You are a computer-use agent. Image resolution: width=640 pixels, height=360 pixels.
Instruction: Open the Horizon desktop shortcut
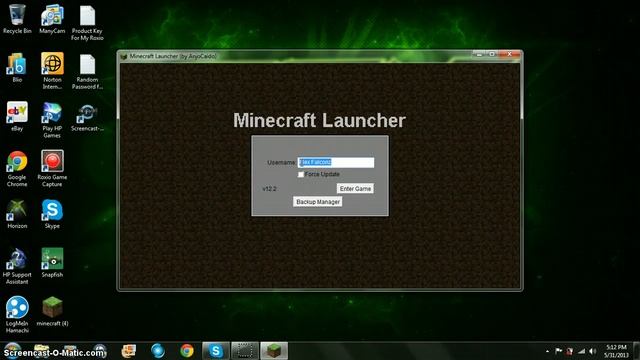click(x=17, y=214)
